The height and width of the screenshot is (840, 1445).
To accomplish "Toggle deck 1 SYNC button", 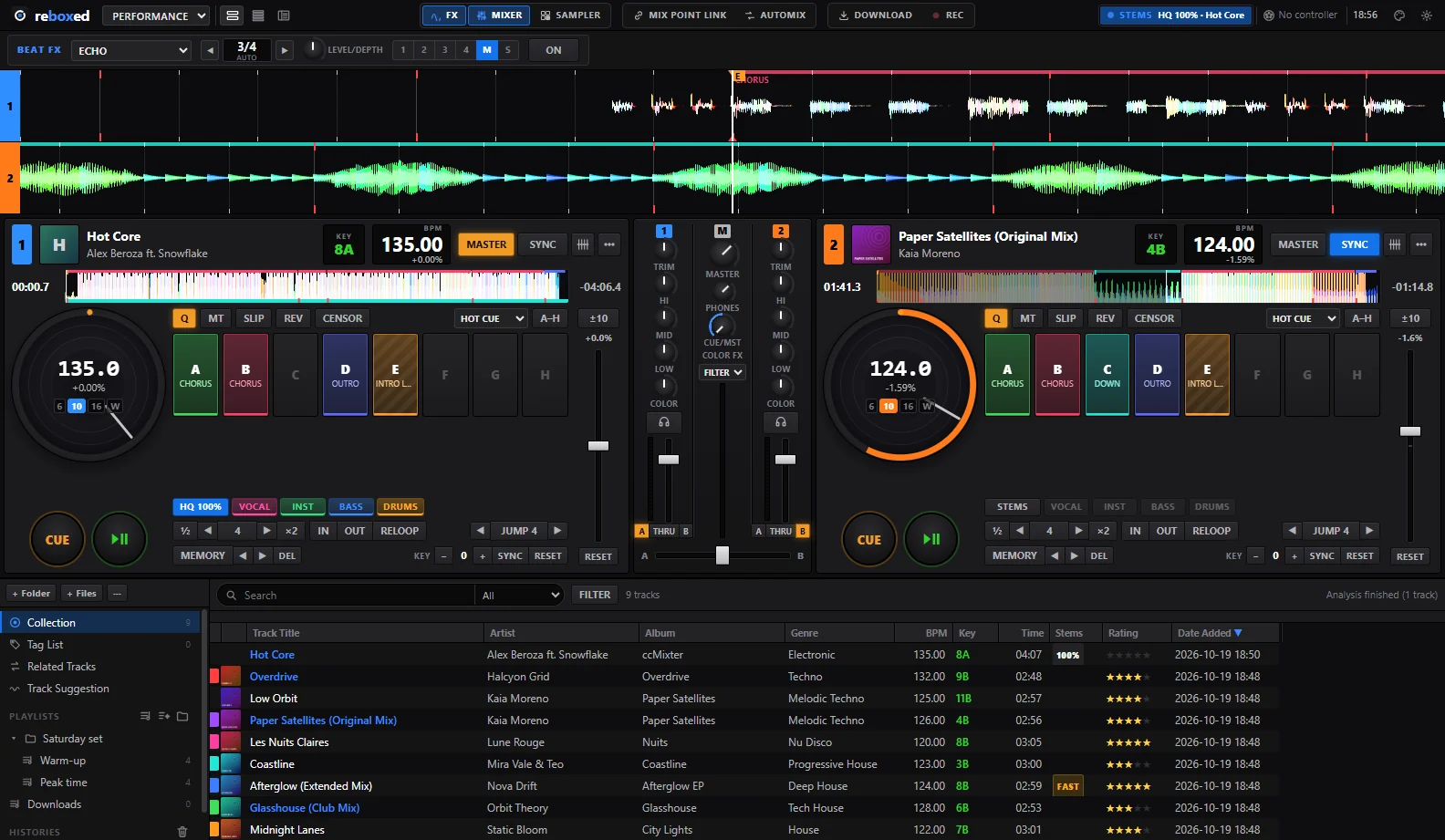I will [543, 244].
